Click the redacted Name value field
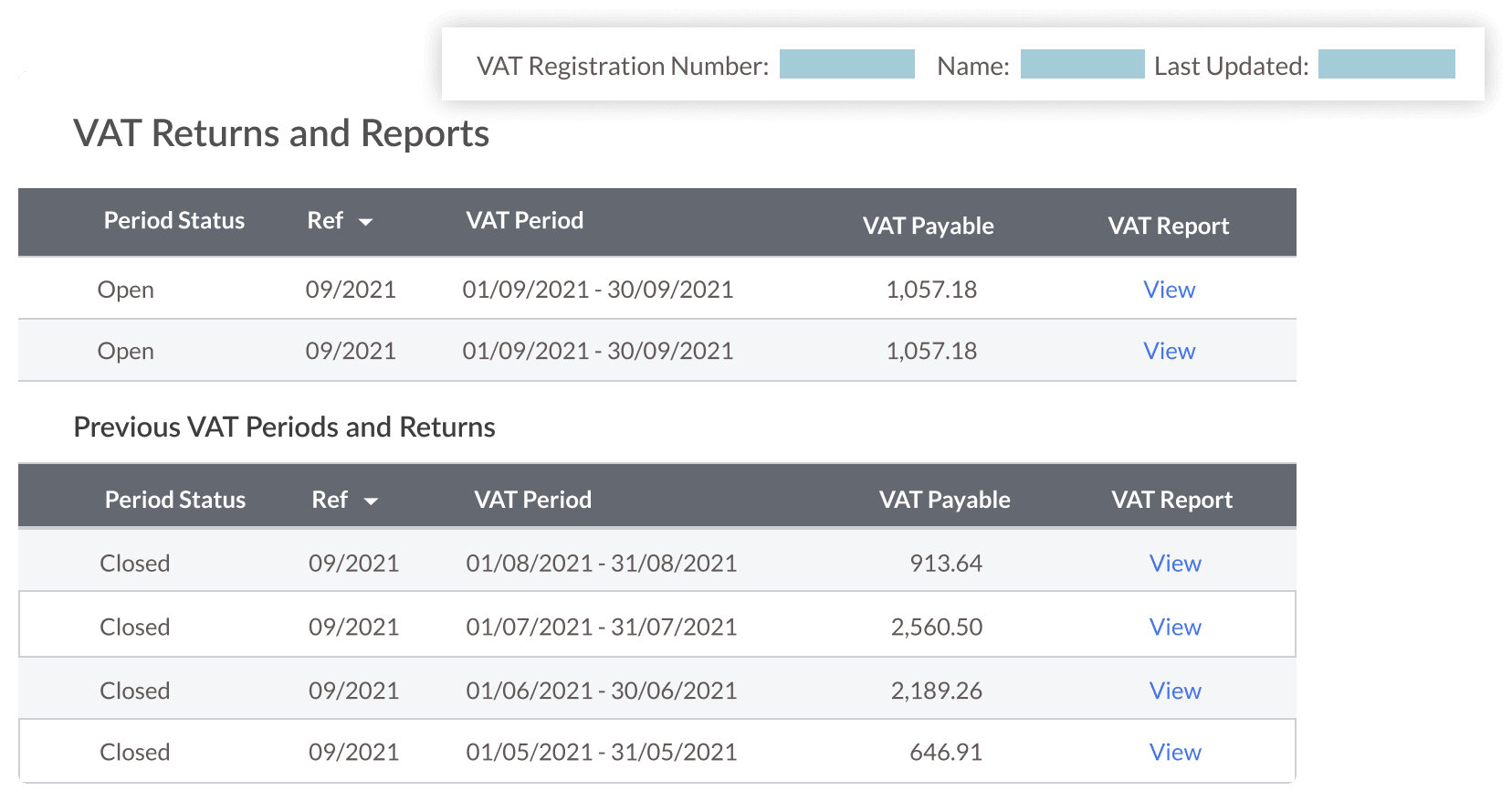Image resolution: width=1512 pixels, height=802 pixels. [x=1082, y=64]
